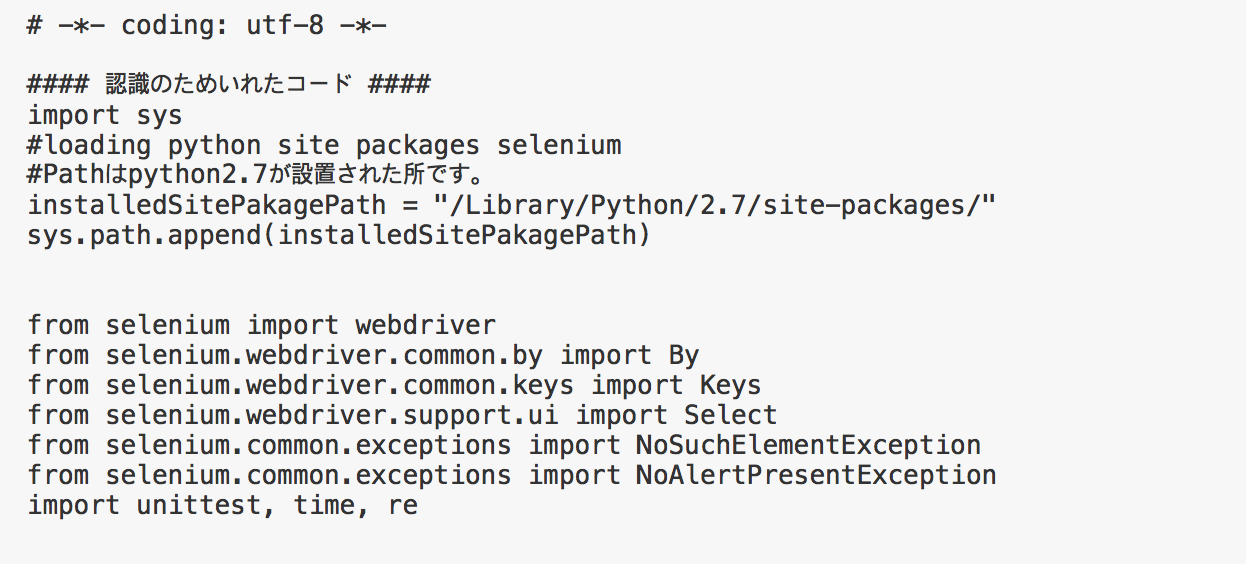Click the 'import By' line
Image resolution: width=1246 pixels, height=564 pixels.
[x=363, y=355]
